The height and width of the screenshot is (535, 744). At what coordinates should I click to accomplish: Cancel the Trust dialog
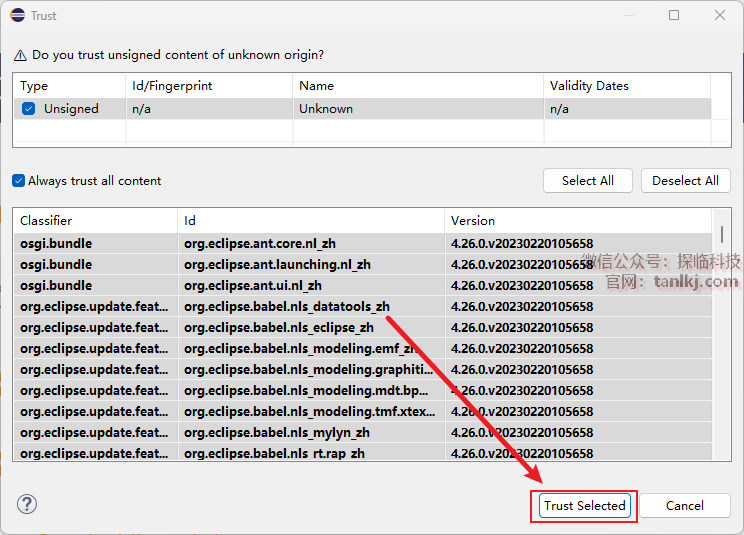(x=685, y=505)
